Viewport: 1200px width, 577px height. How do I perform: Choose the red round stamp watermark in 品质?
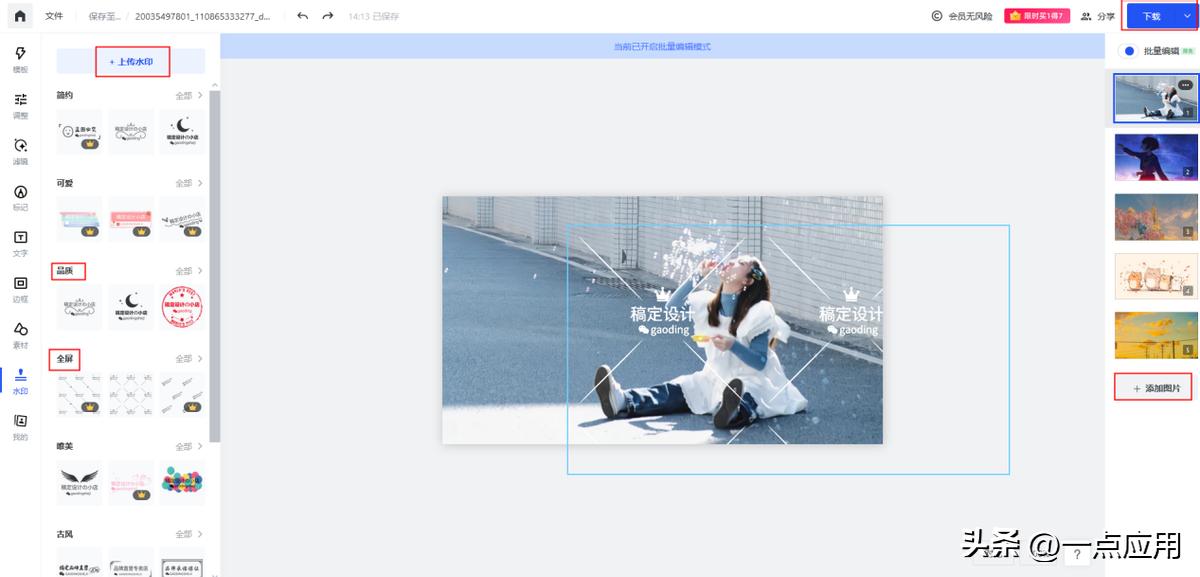click(x=181, y=307)
